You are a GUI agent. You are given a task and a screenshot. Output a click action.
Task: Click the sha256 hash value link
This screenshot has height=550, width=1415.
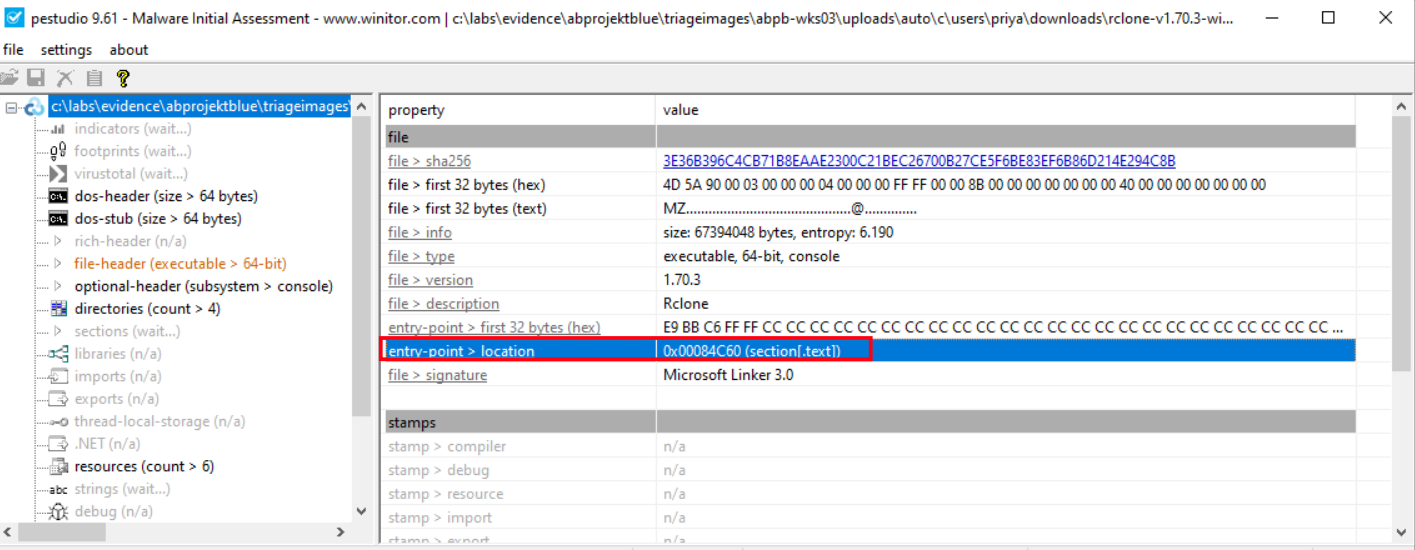tap(919, 161)
